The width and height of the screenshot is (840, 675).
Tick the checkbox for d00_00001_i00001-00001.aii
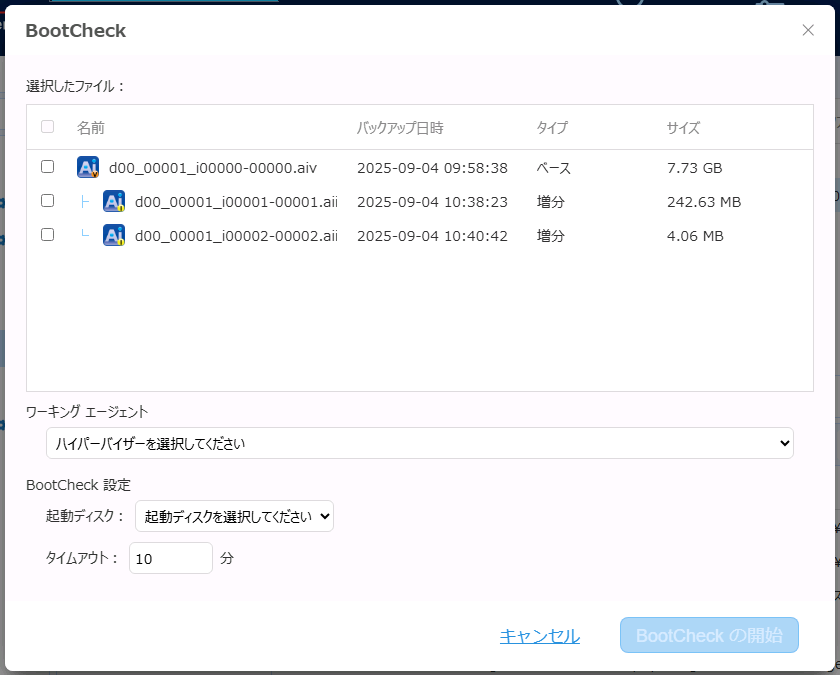coord(47,201)
